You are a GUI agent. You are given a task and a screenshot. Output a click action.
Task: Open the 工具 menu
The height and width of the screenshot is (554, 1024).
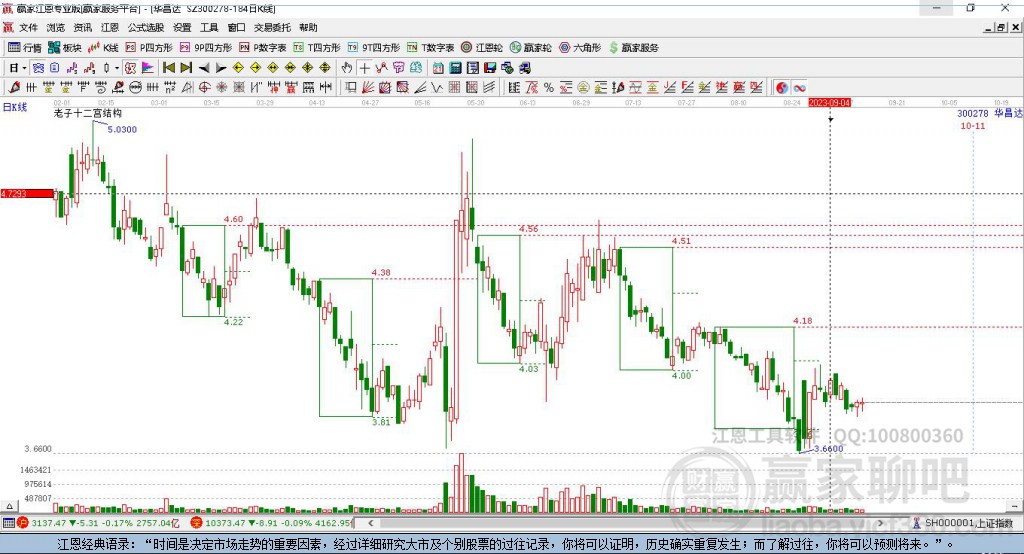209,27
